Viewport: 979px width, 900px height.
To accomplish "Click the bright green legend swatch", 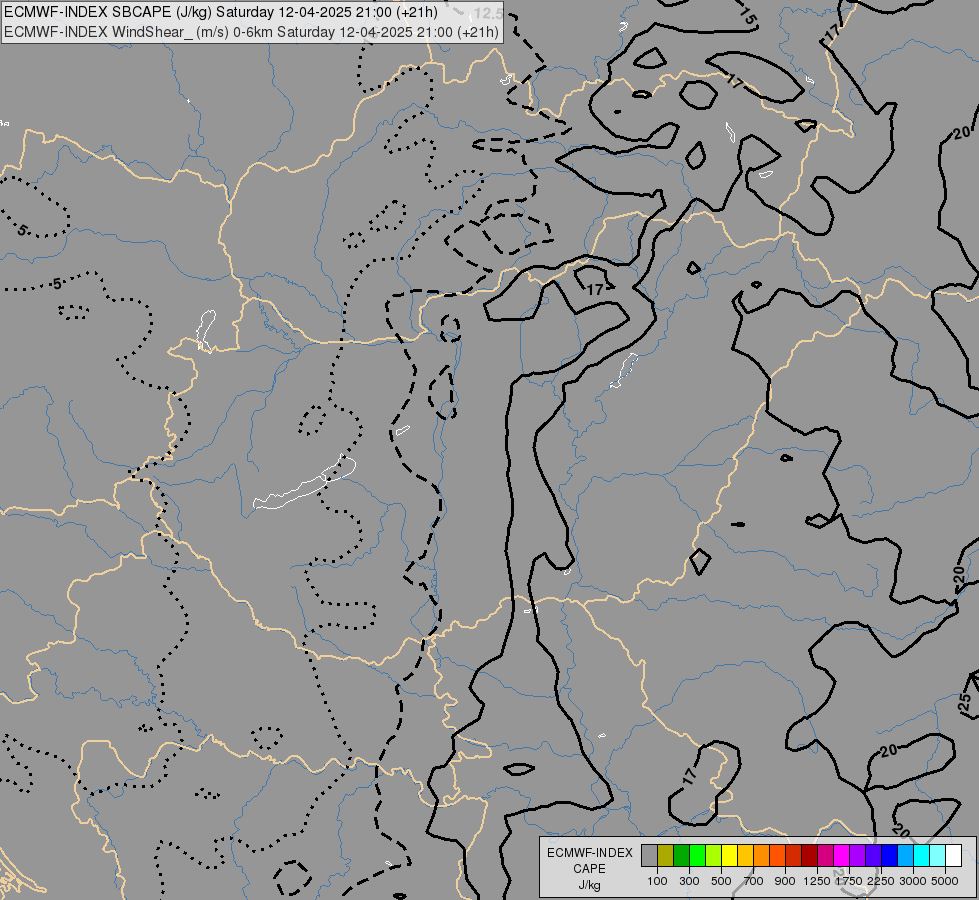I will click(697, 856).
